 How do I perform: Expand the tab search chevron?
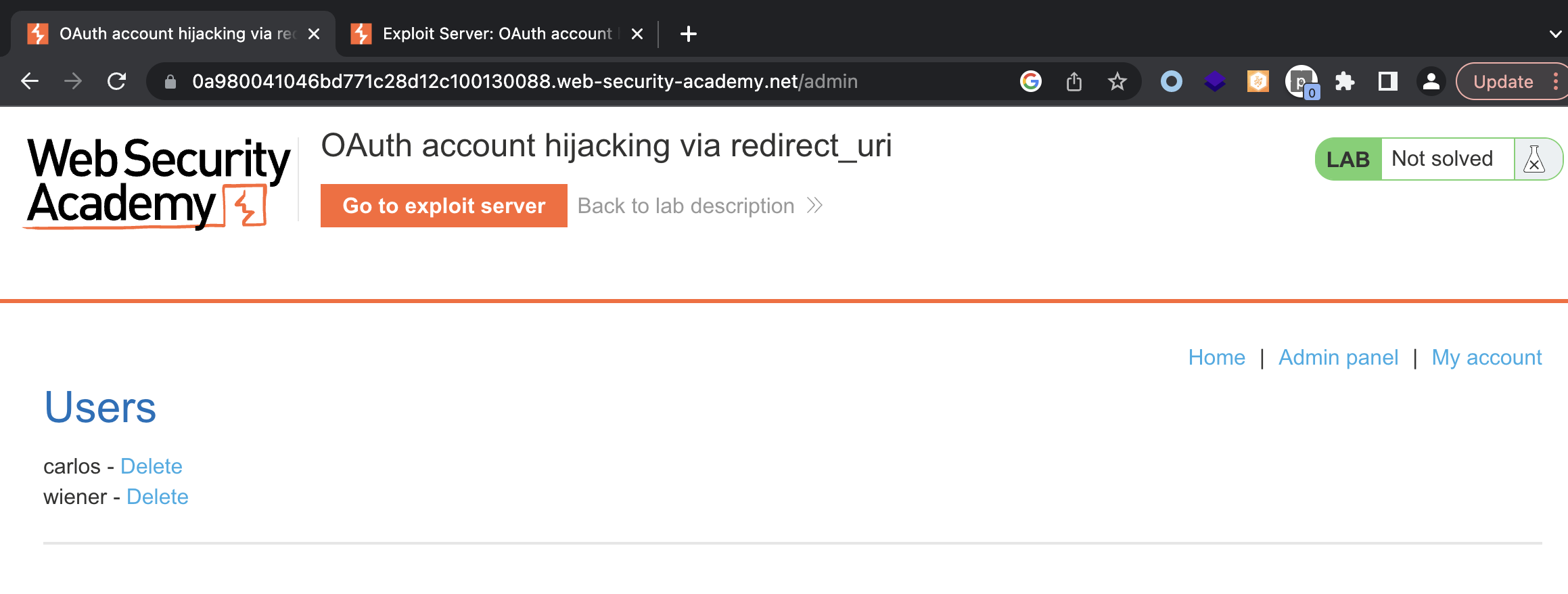pyautogui.click(x=1554, y=34)
